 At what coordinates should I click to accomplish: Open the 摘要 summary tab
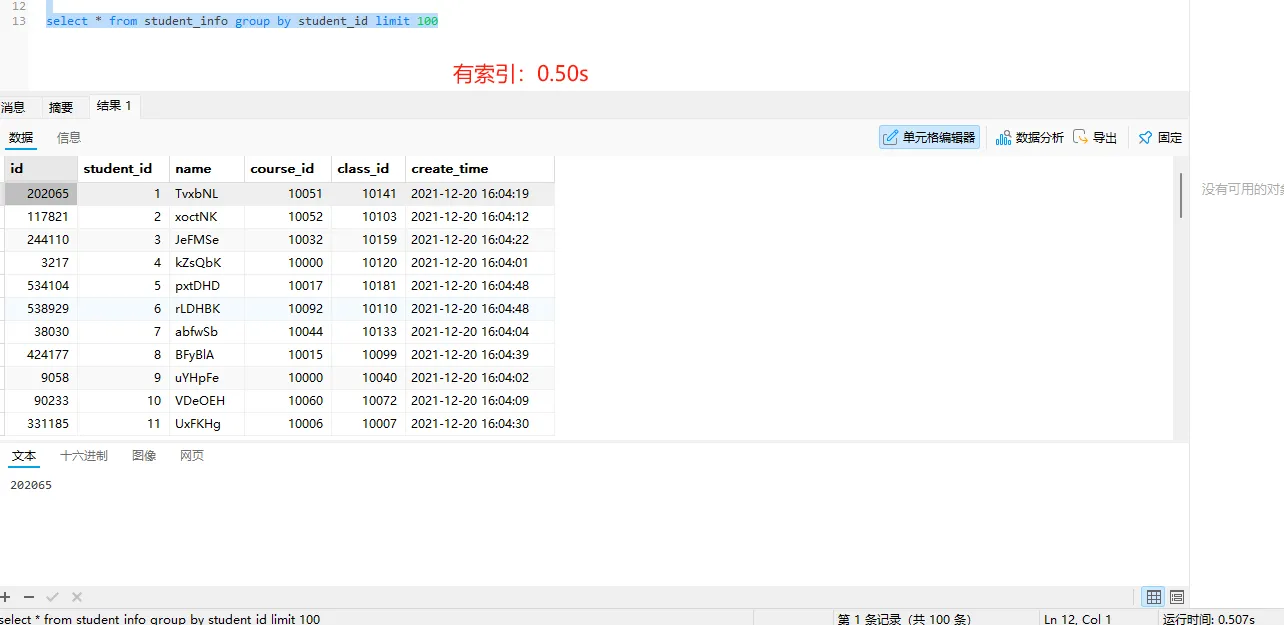click(x=61, y=107)
